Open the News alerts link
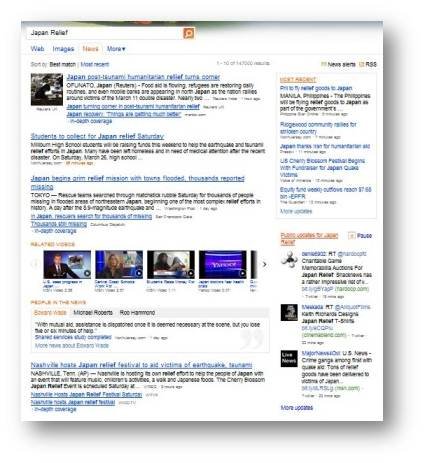This screenshot has width=425, height=463. tap(341, 64)
